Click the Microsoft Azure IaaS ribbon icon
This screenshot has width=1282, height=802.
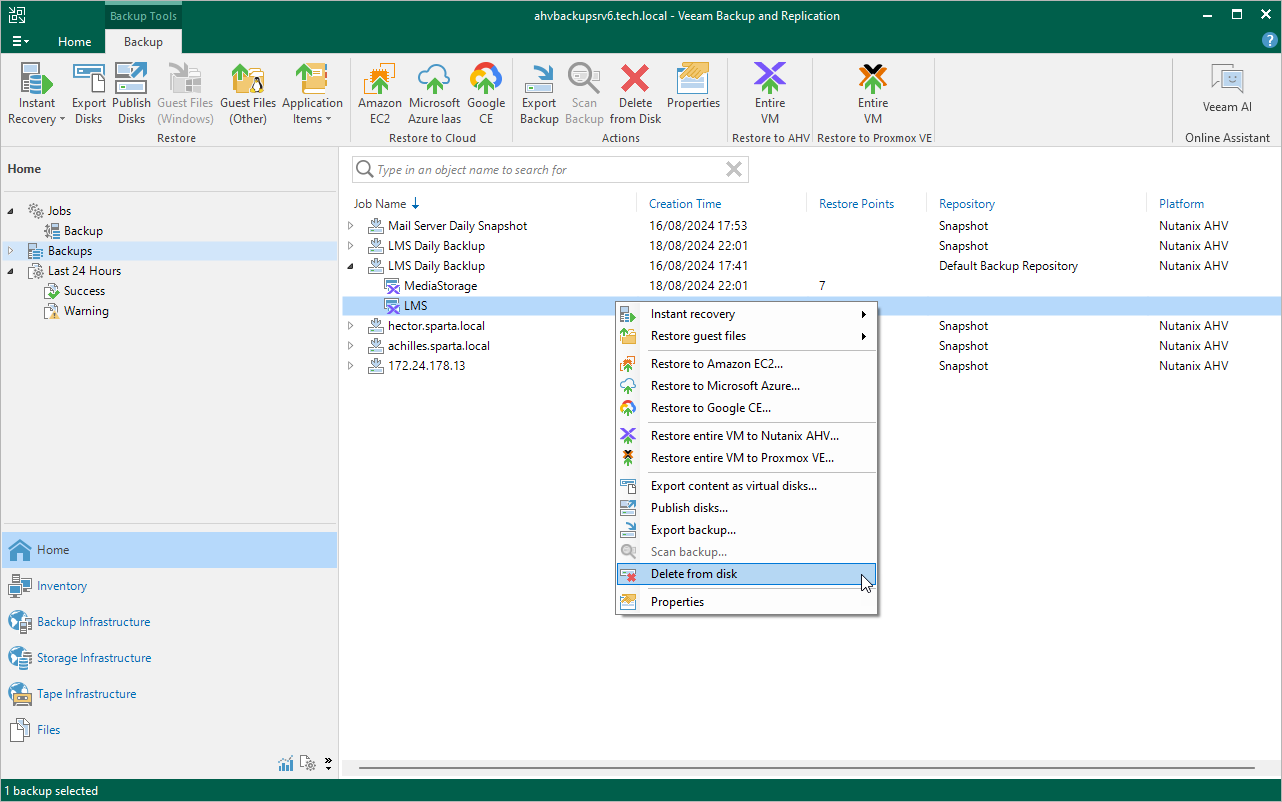tap(434, 94)
